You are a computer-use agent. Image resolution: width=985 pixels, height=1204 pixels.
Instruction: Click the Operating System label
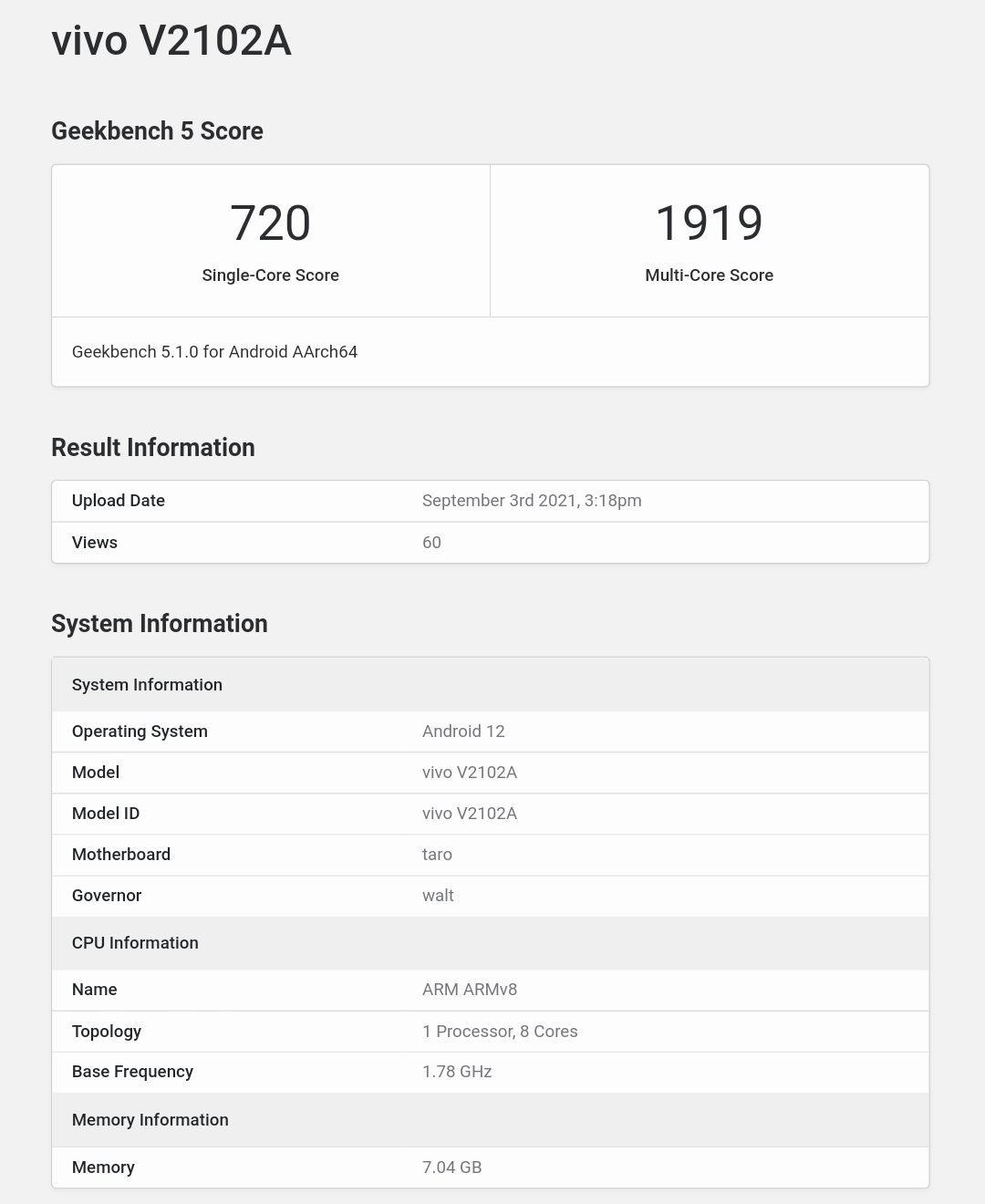tap(140, 732)
